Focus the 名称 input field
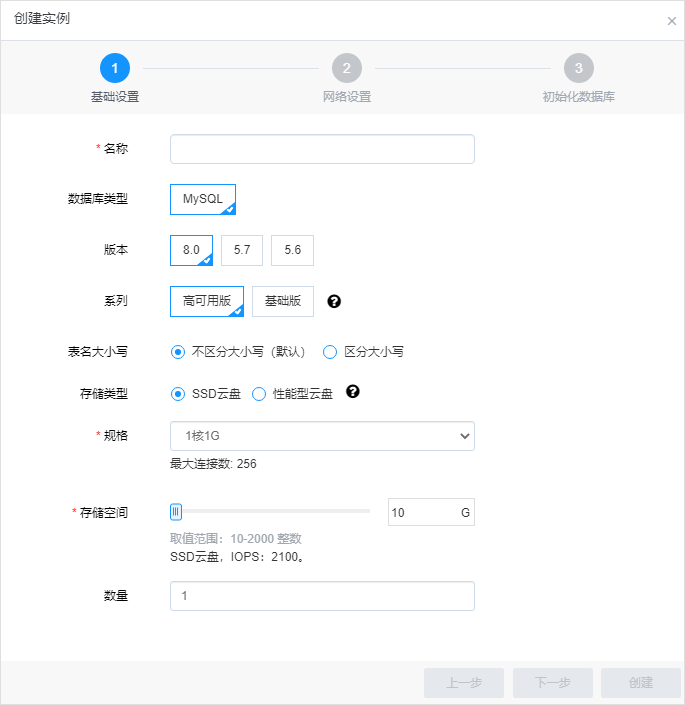This screenshot has width=685, height=705. coord(322,149)
